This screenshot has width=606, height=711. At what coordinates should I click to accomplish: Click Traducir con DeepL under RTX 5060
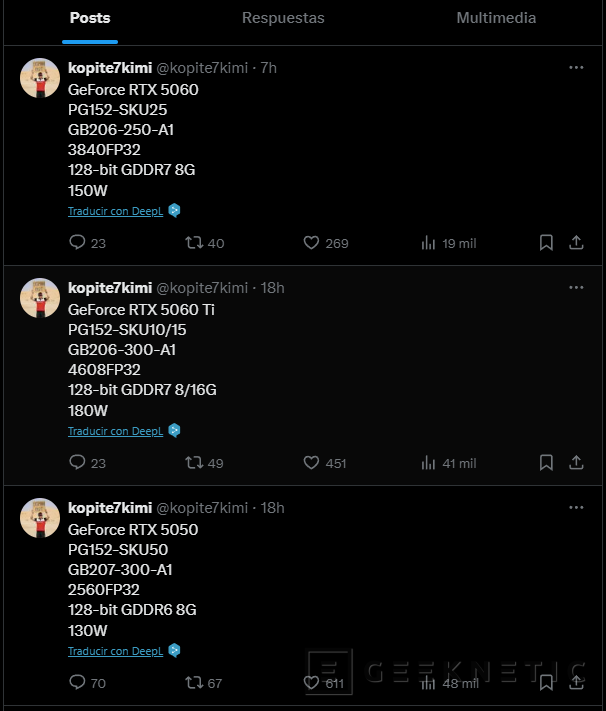[x=115, y=211]
